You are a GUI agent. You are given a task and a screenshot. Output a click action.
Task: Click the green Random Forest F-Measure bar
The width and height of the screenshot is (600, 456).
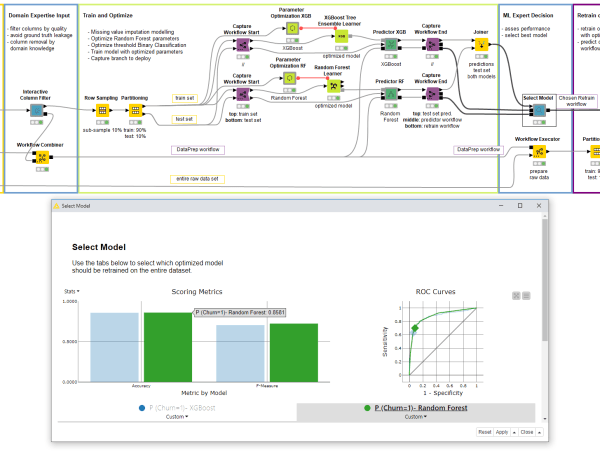(294, 353)
